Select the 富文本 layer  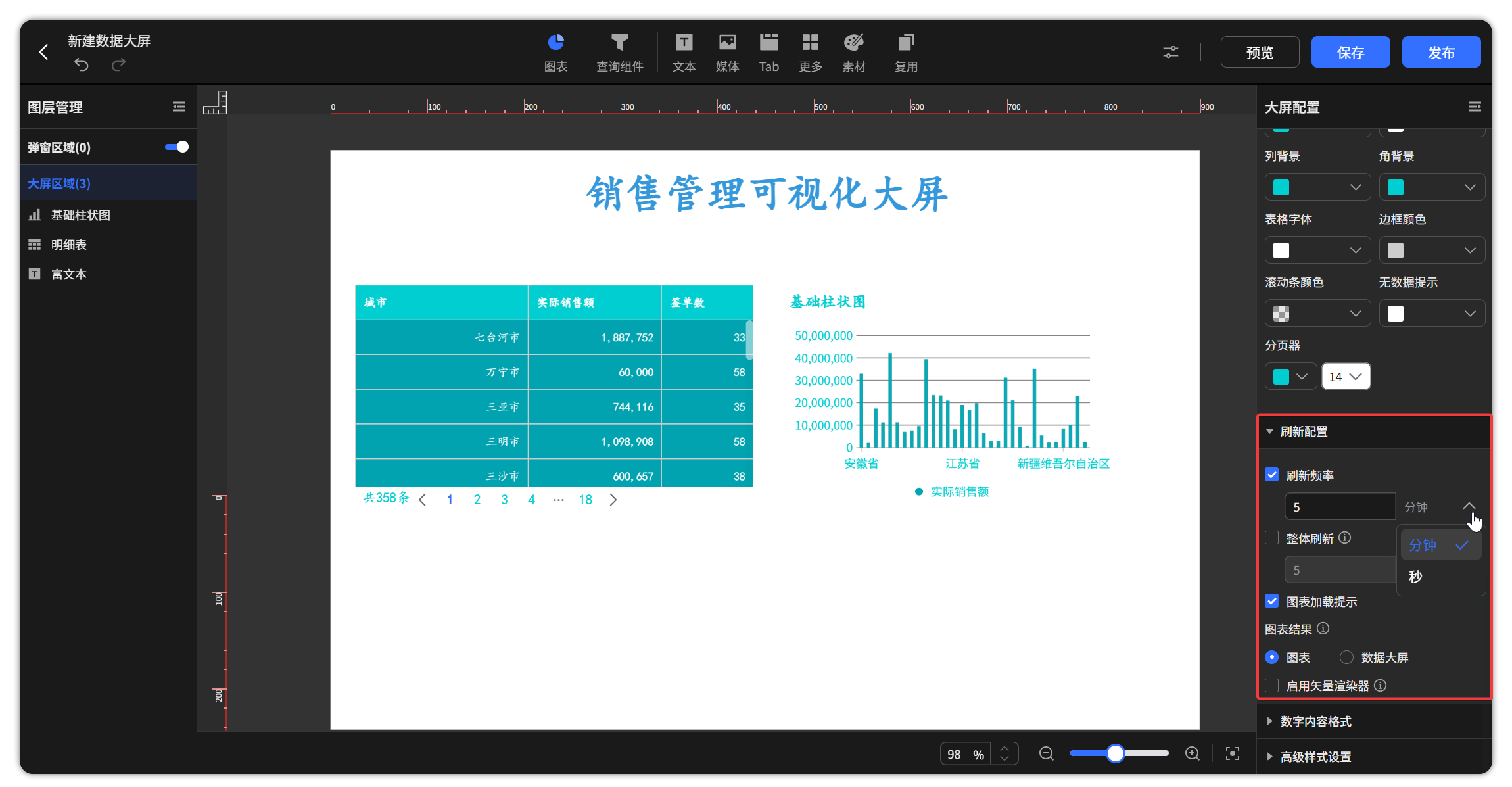click(108, 274)
